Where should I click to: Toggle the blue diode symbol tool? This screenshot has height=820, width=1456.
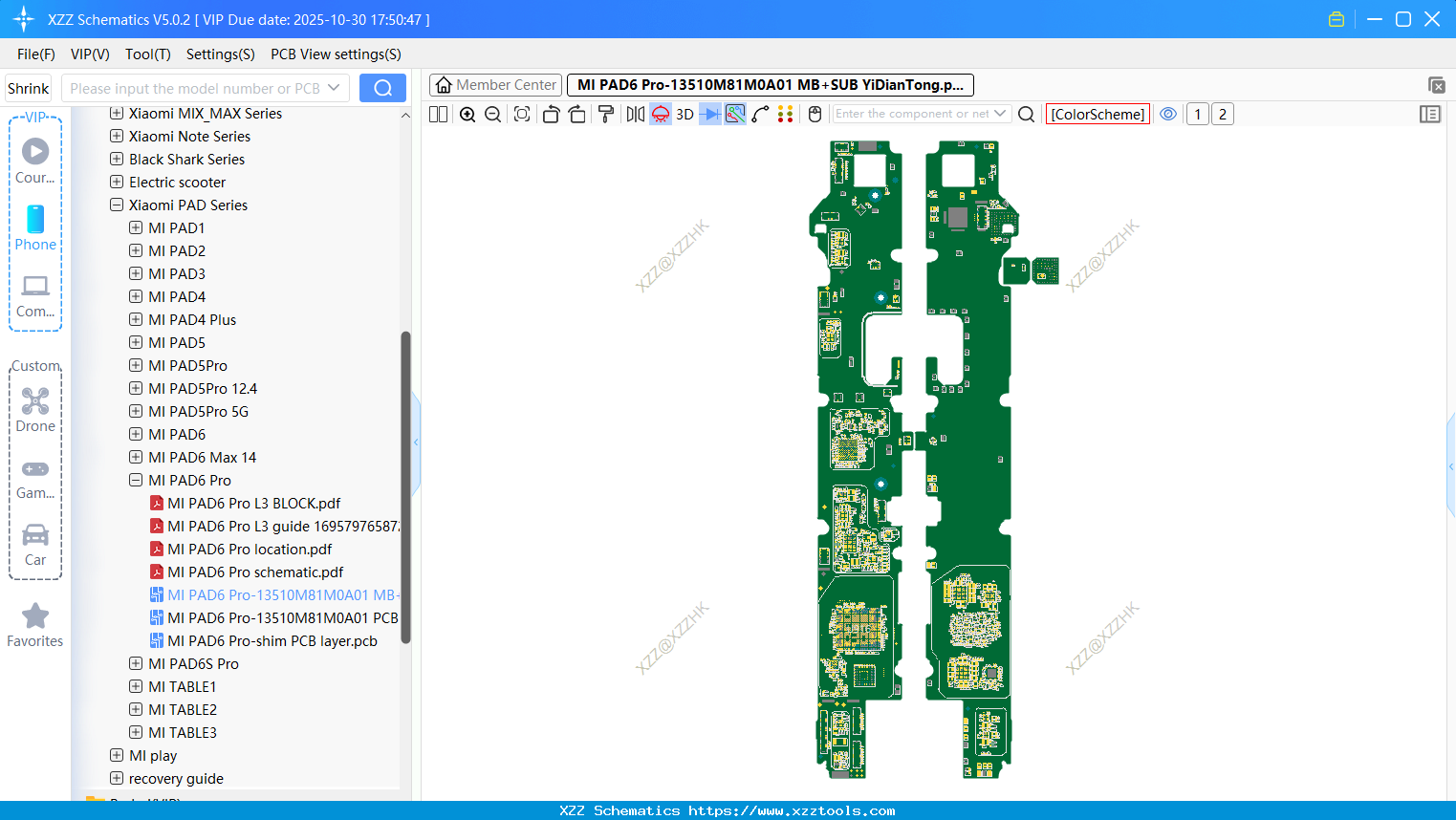pos(710,114)
